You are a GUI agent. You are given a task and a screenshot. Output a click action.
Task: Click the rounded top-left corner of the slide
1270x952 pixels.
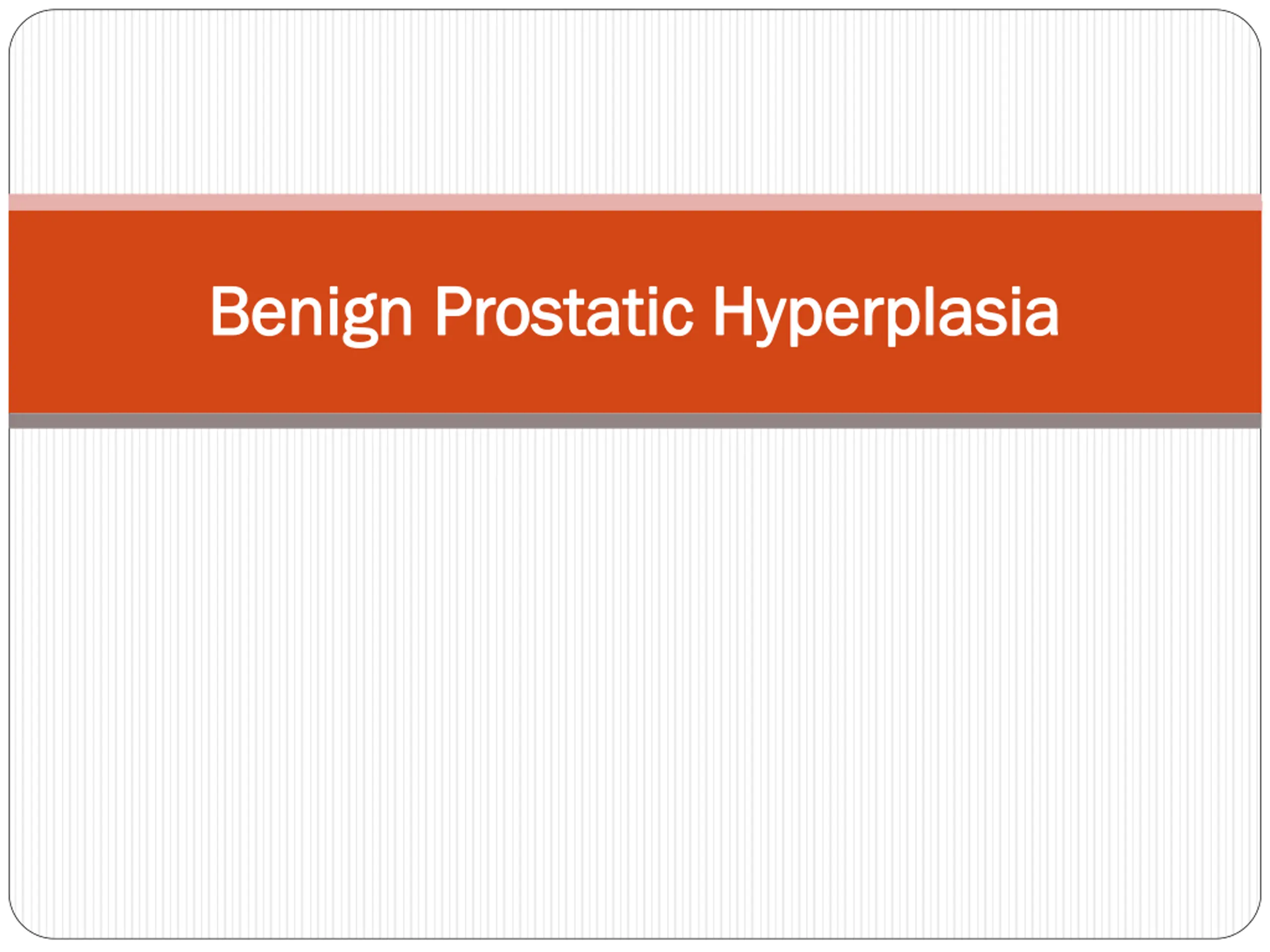26,26
